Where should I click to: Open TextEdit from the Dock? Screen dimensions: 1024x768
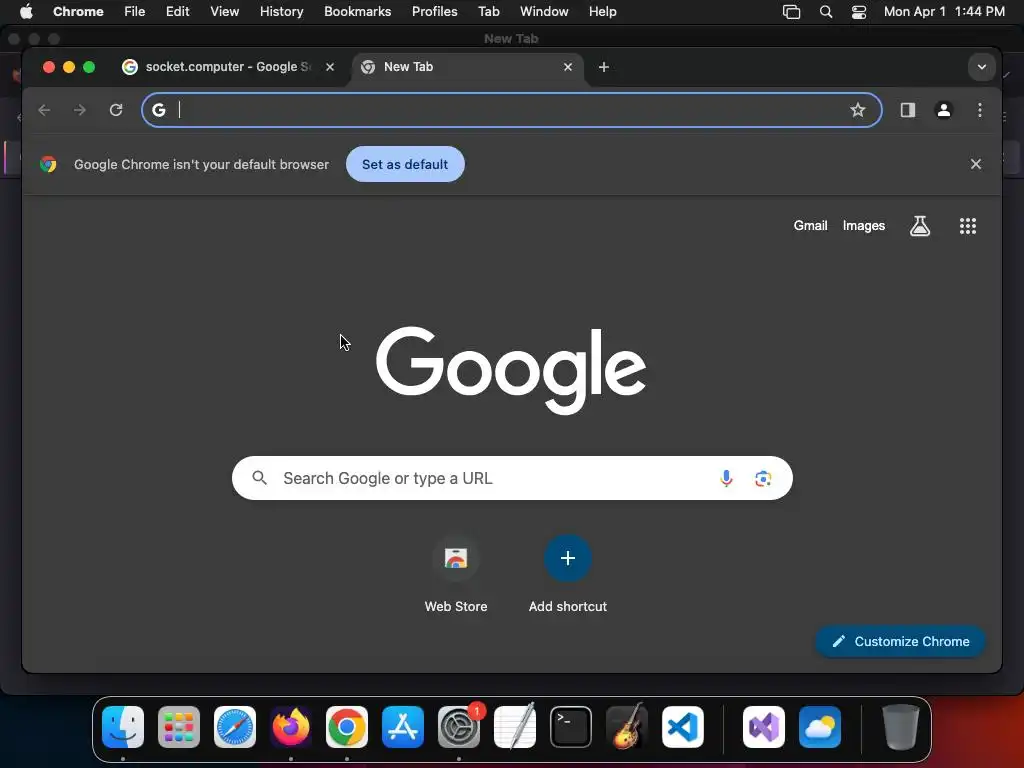click(515, 727)
